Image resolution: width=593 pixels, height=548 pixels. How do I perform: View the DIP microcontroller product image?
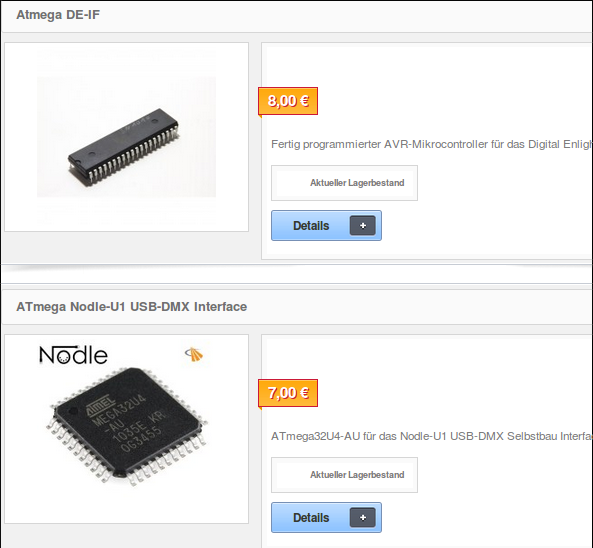point(126,137)
